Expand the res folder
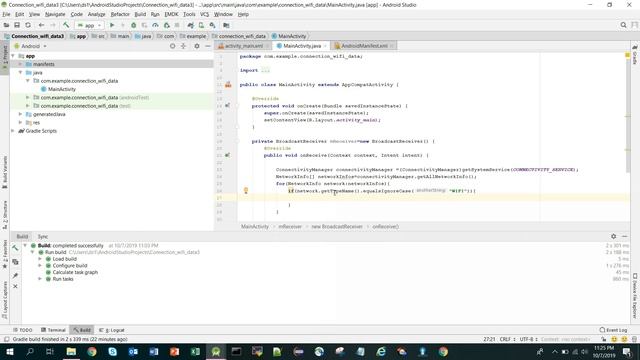Image resolution: width=640 pixels, height=360 pixels. [x=20, y=122]
